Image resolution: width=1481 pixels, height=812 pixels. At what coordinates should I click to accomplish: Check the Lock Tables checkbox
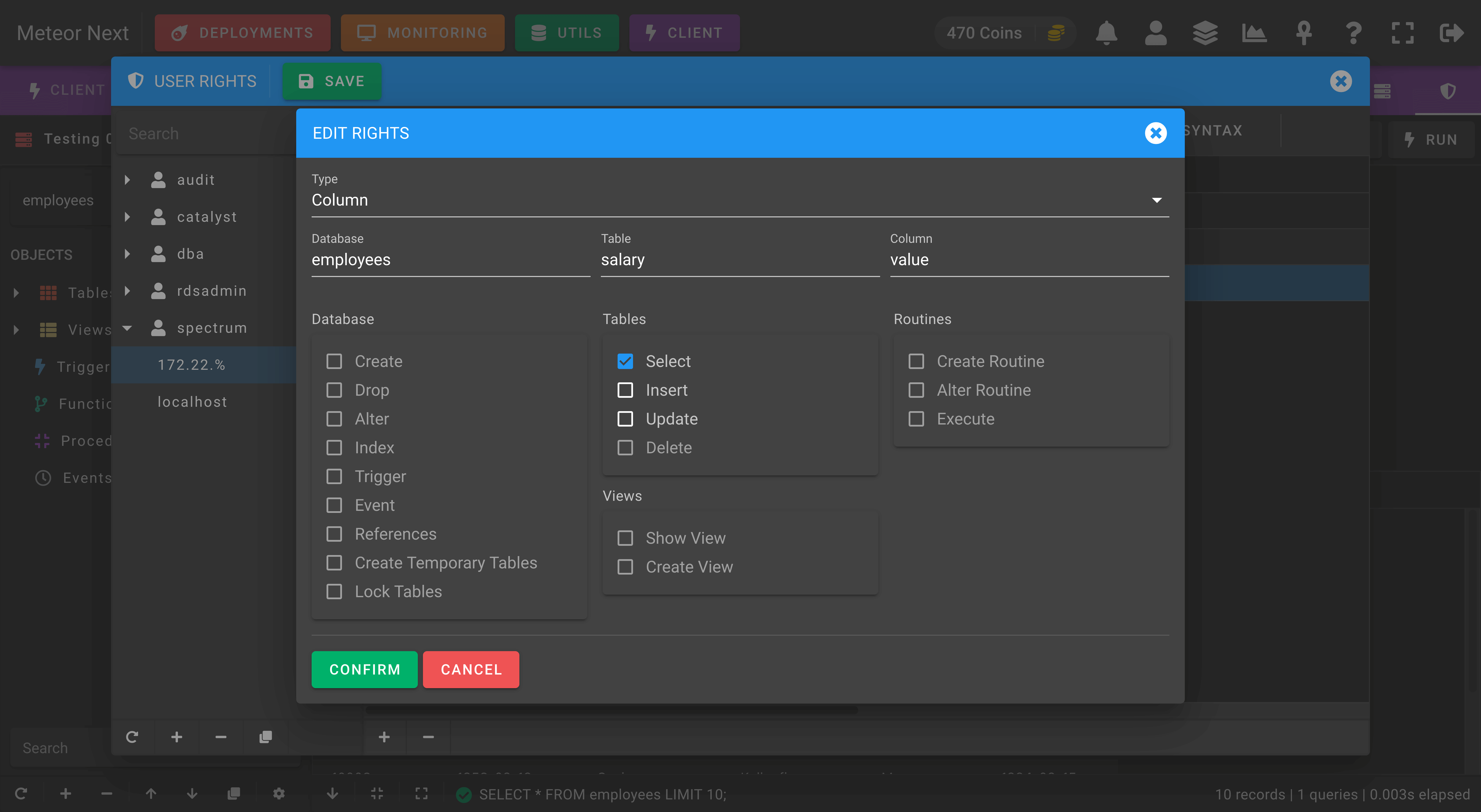(x=334, y=591)
